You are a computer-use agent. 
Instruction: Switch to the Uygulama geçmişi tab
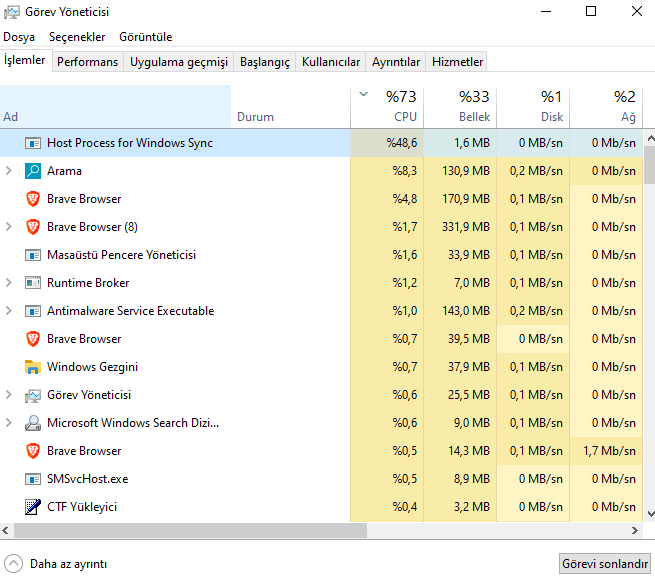click(x=179, y=62)
